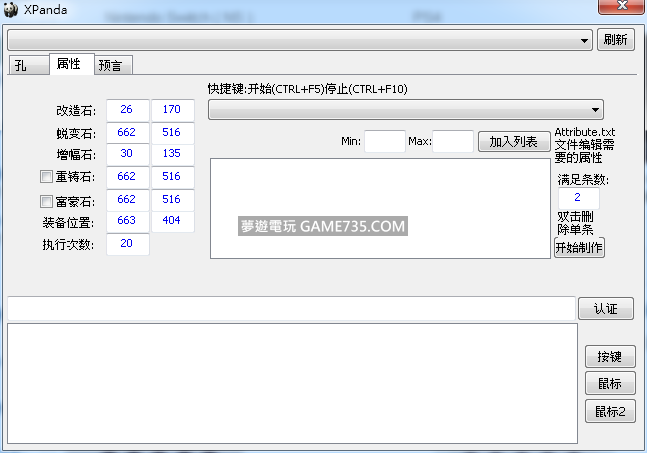Click 增幅石 field showing 30
Image resolution: width=647 pixels, height=453 pixels.
coord(128,154)
